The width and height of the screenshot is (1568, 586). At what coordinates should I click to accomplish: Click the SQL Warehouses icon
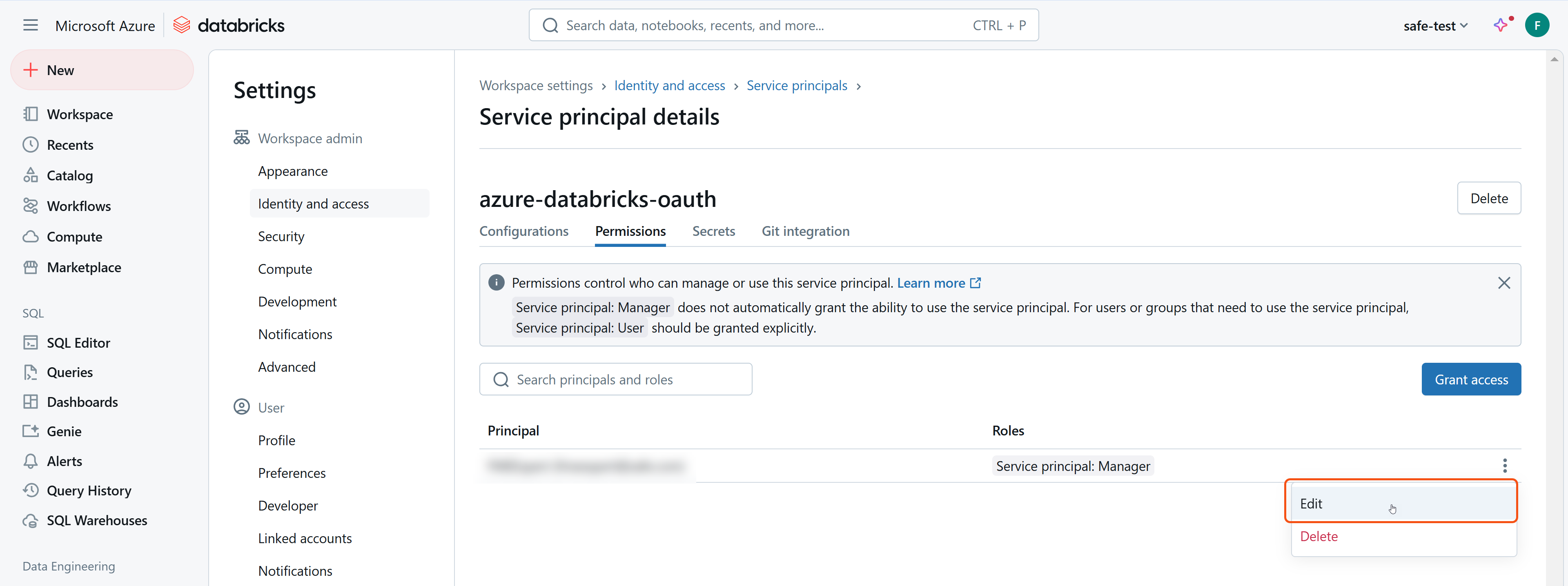point(31,520)
